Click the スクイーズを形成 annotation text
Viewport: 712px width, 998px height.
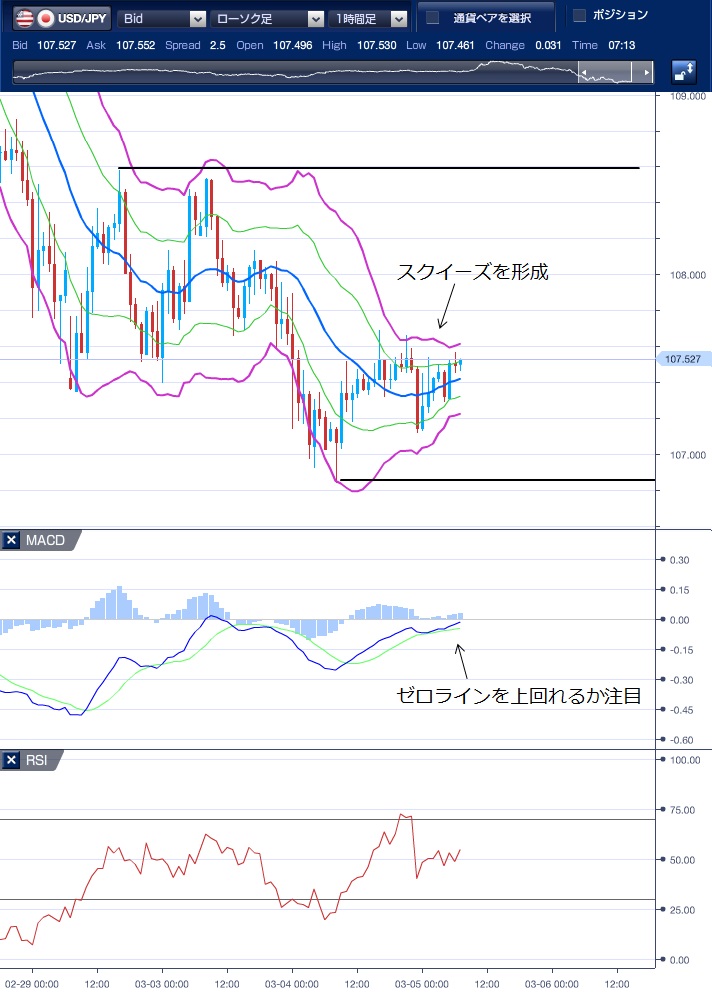(x=473, y=272)
